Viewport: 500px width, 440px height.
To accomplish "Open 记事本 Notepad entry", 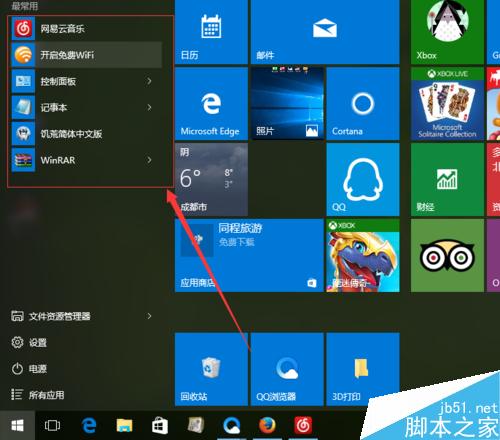I will pyautogui.click(x=87, y=107).
